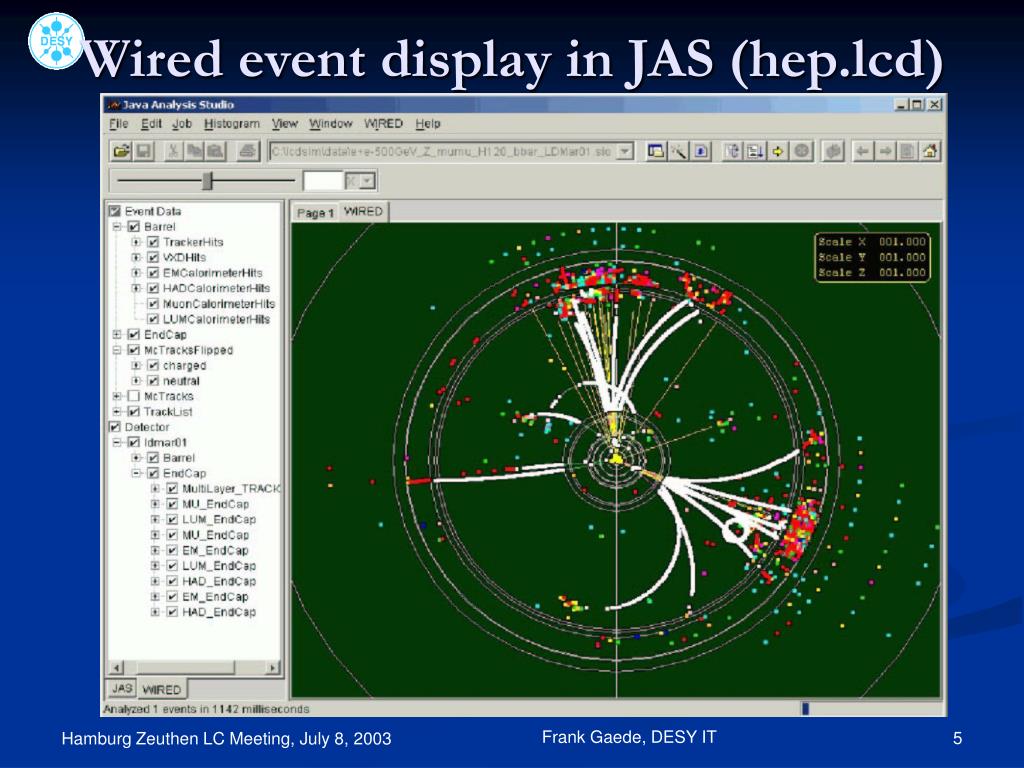1024x768 pixels.
Task: Collapse the ldmar01 tree node
Action: coord(117,442)
